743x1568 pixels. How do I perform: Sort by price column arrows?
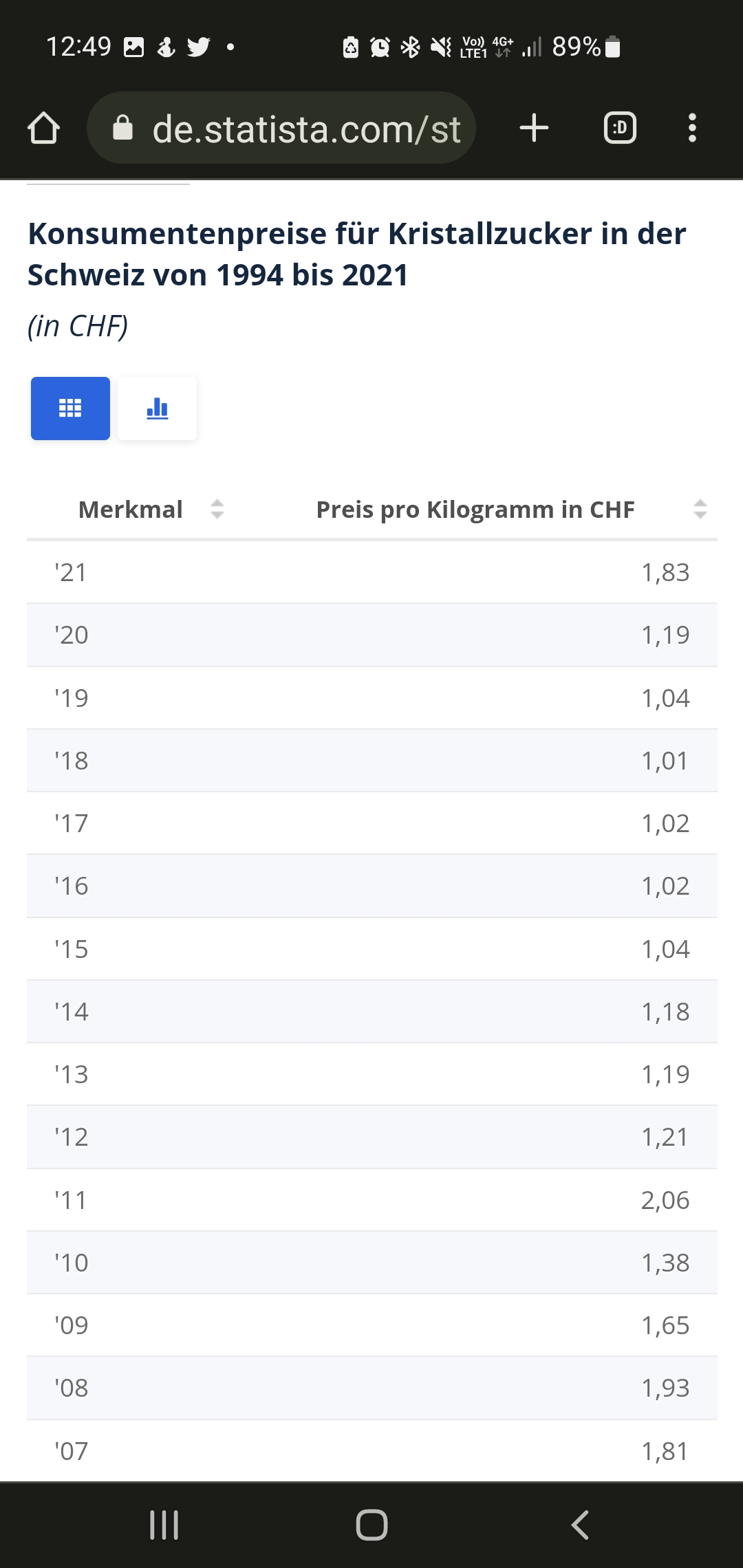pyautogui.click(x=700, y=509)
